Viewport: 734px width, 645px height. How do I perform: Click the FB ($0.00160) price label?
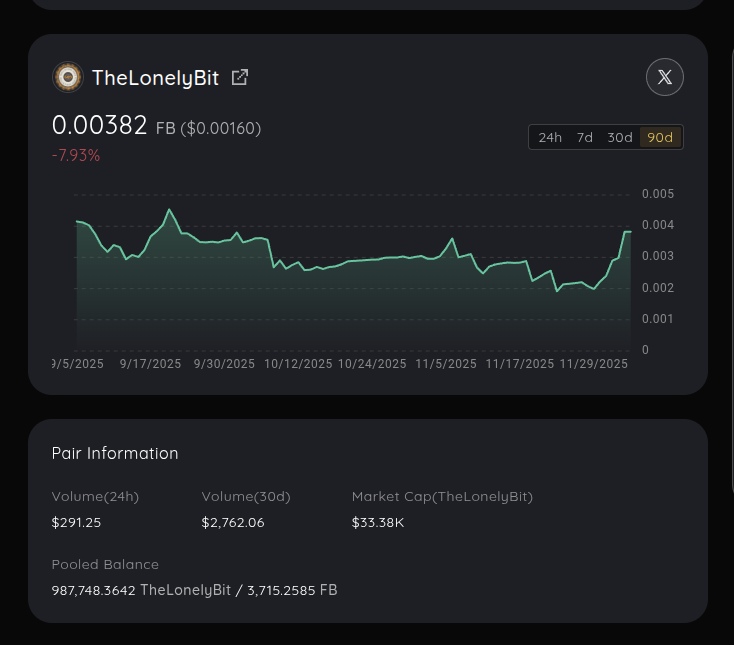click(208, 128)
